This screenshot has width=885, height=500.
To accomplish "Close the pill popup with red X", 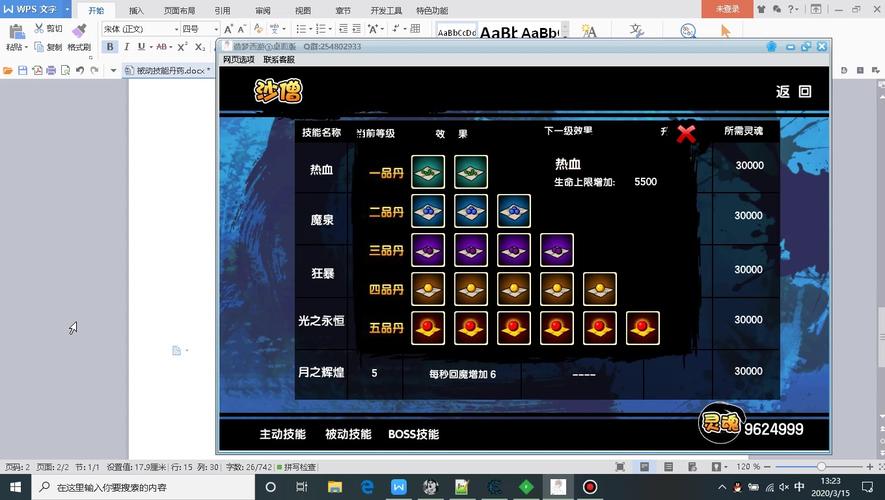I will click(x=686, y=134).
